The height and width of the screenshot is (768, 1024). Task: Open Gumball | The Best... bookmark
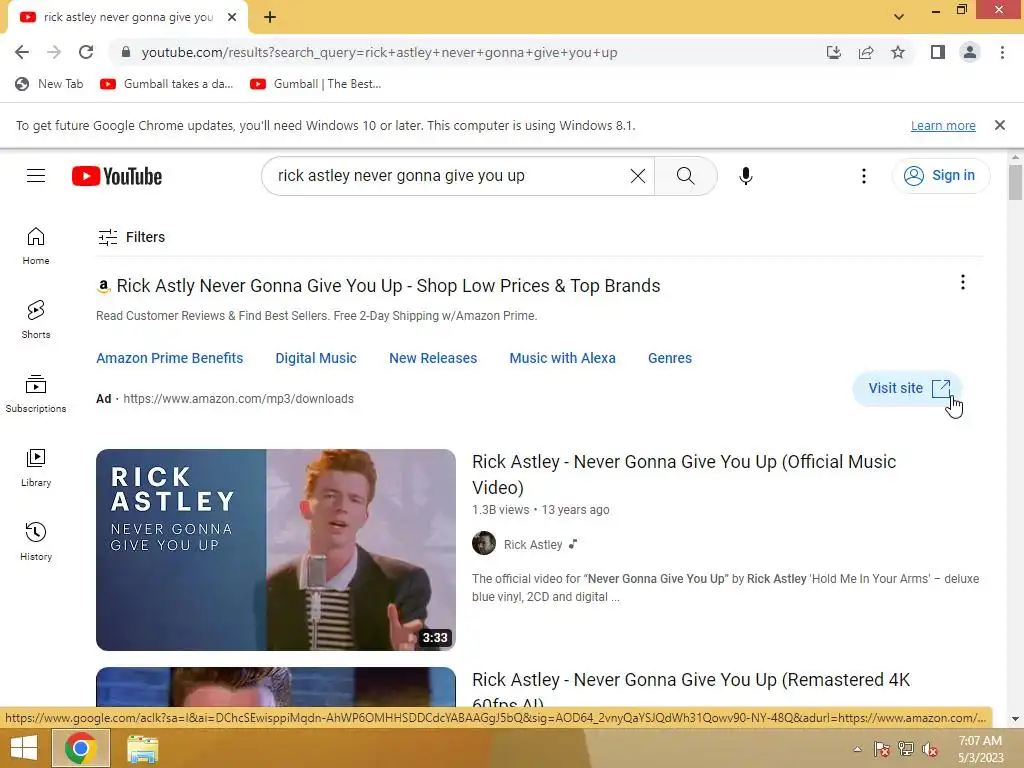coord(315,84)
